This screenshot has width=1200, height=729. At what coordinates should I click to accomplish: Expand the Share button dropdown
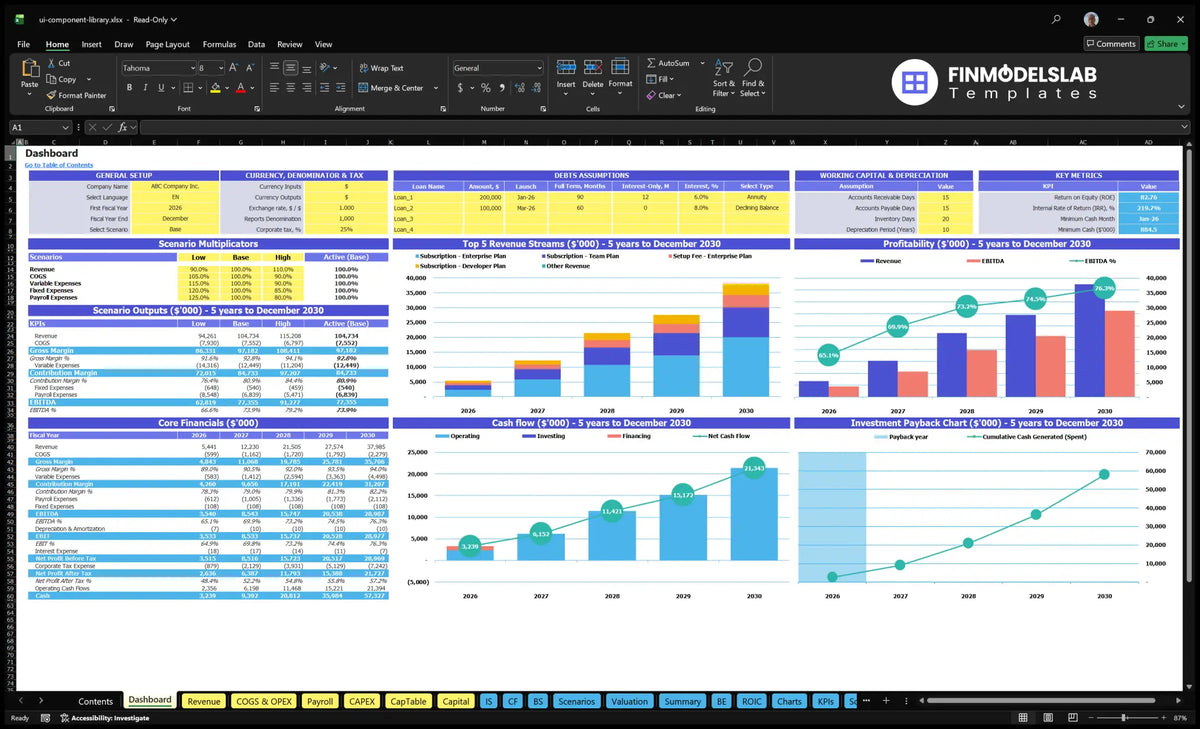click(x=1182, y=44)
